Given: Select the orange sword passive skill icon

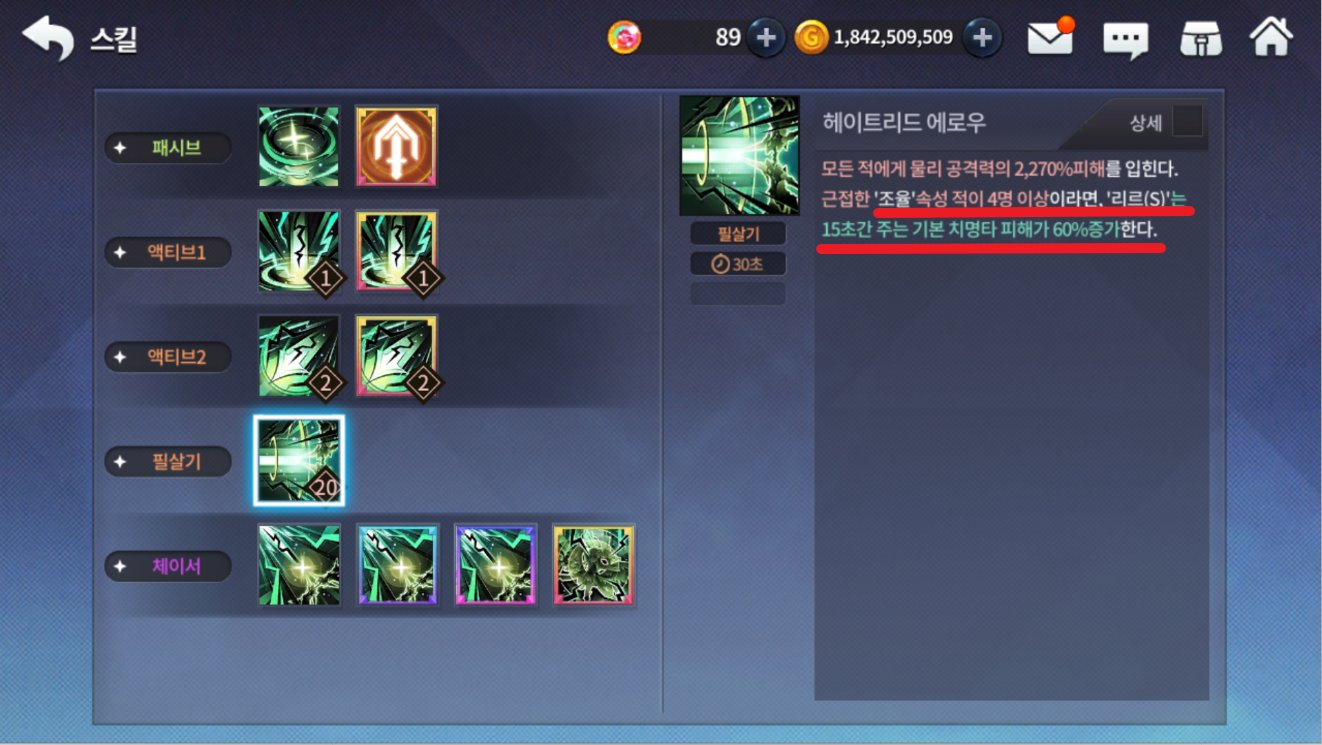Looking at the screenshot, I should pyautogui.click(x=397, y=147).
